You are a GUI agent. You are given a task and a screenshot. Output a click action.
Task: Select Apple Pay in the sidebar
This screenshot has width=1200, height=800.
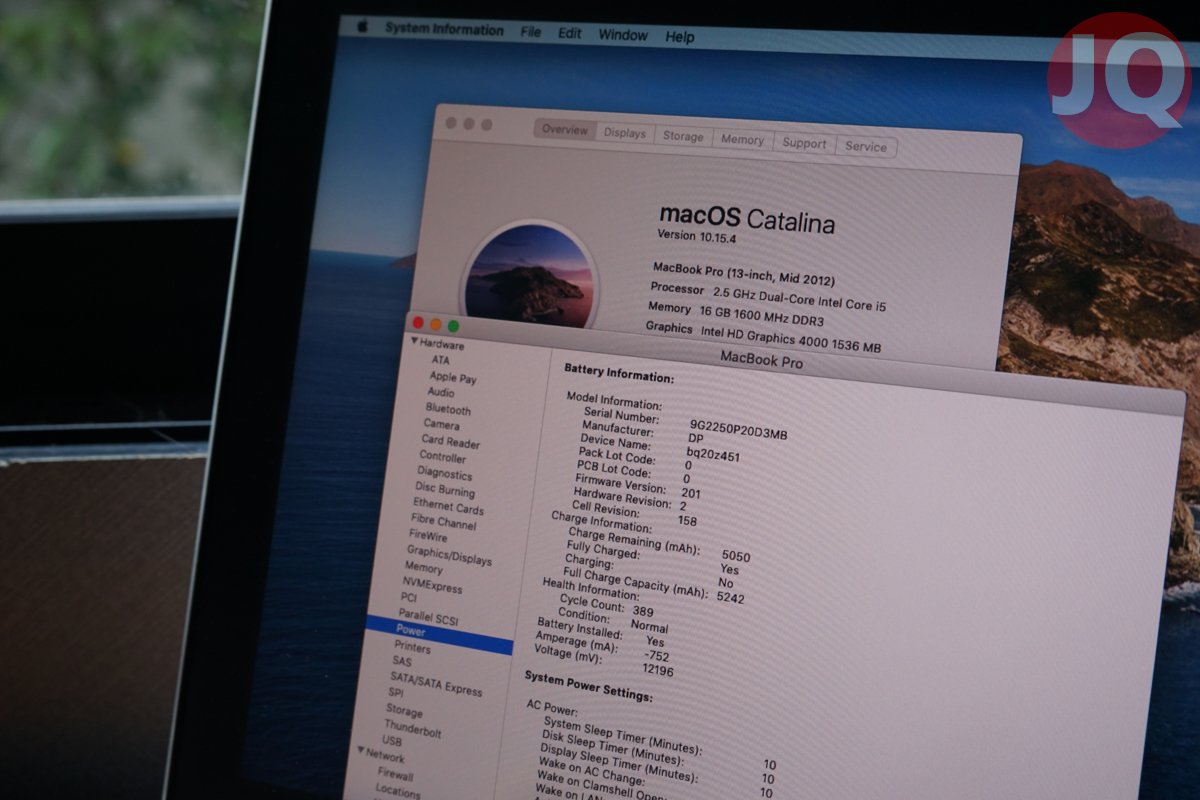(453, 377)
